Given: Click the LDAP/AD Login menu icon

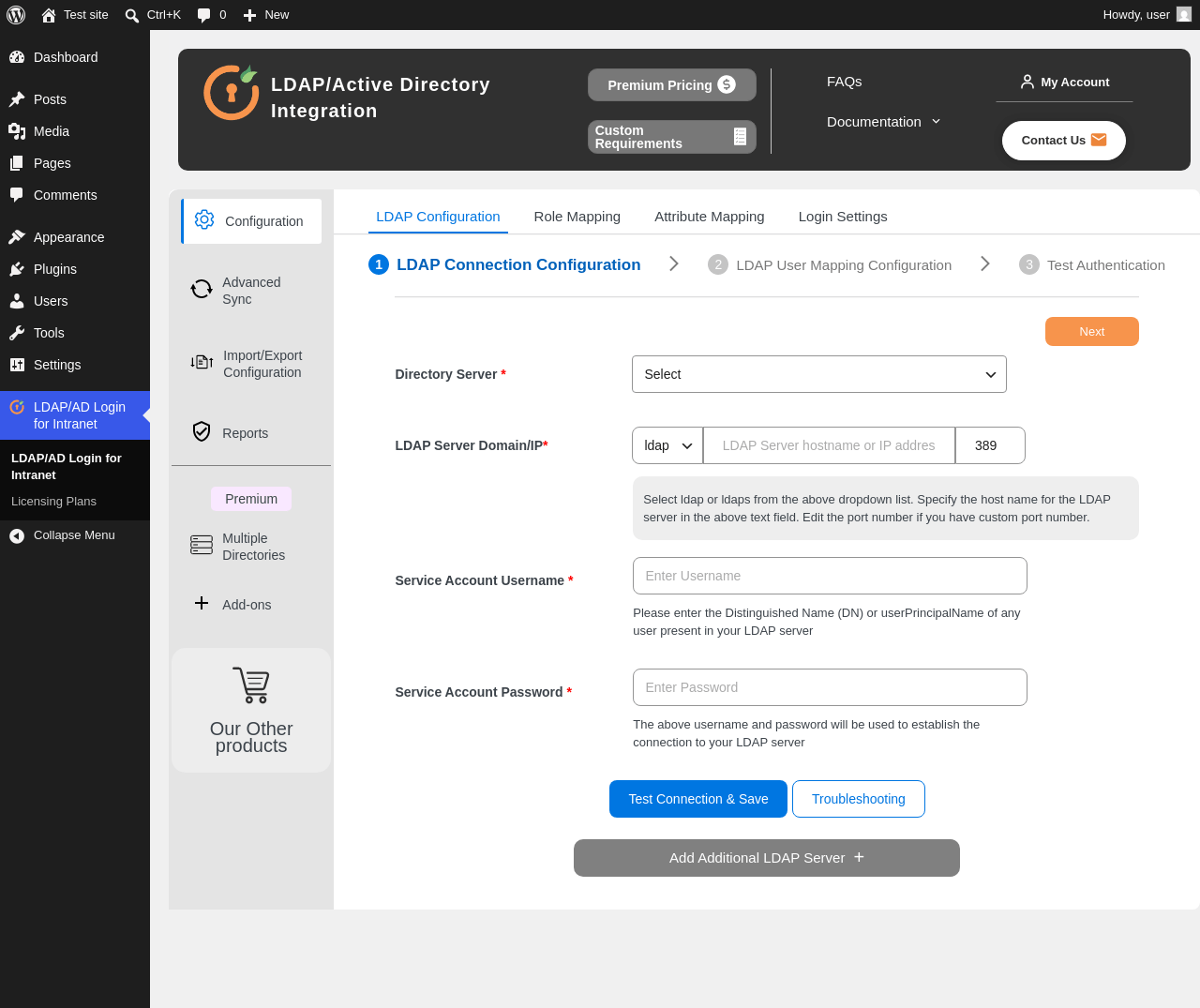Looking at the screenshot, I should pos(17,407).
